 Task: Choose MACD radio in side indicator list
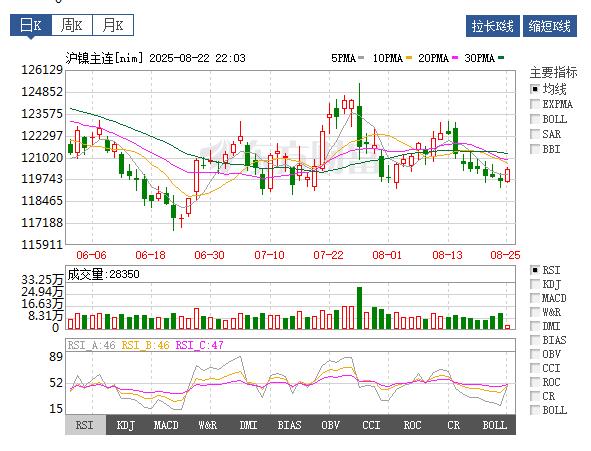point(534,298)
